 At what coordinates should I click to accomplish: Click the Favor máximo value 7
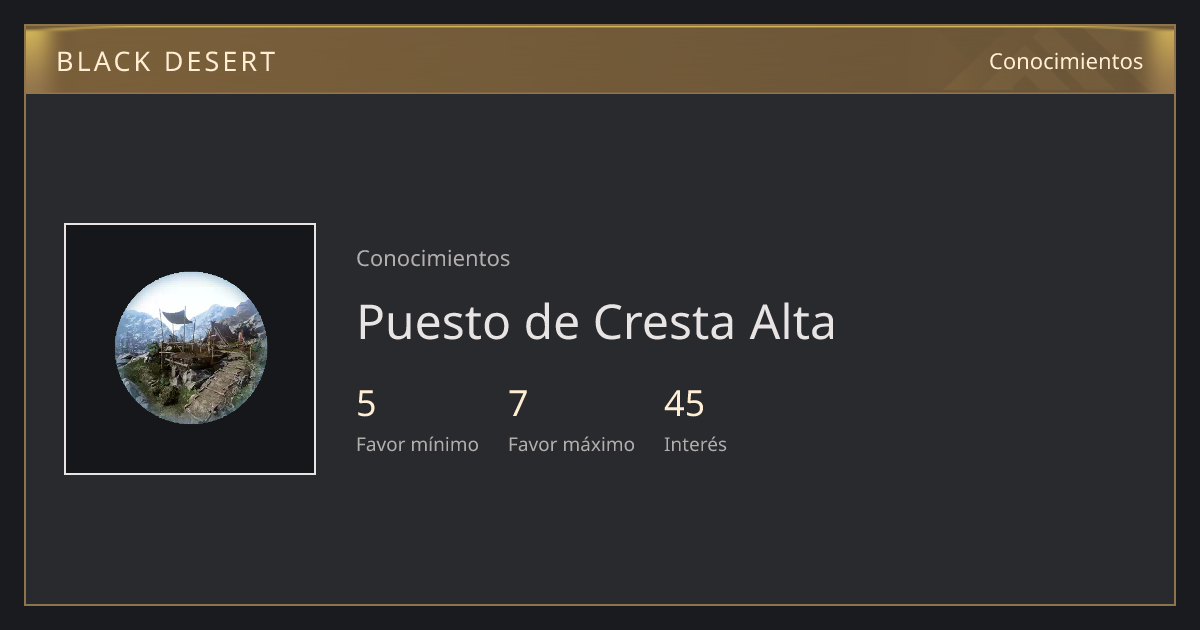pos(517,404)
